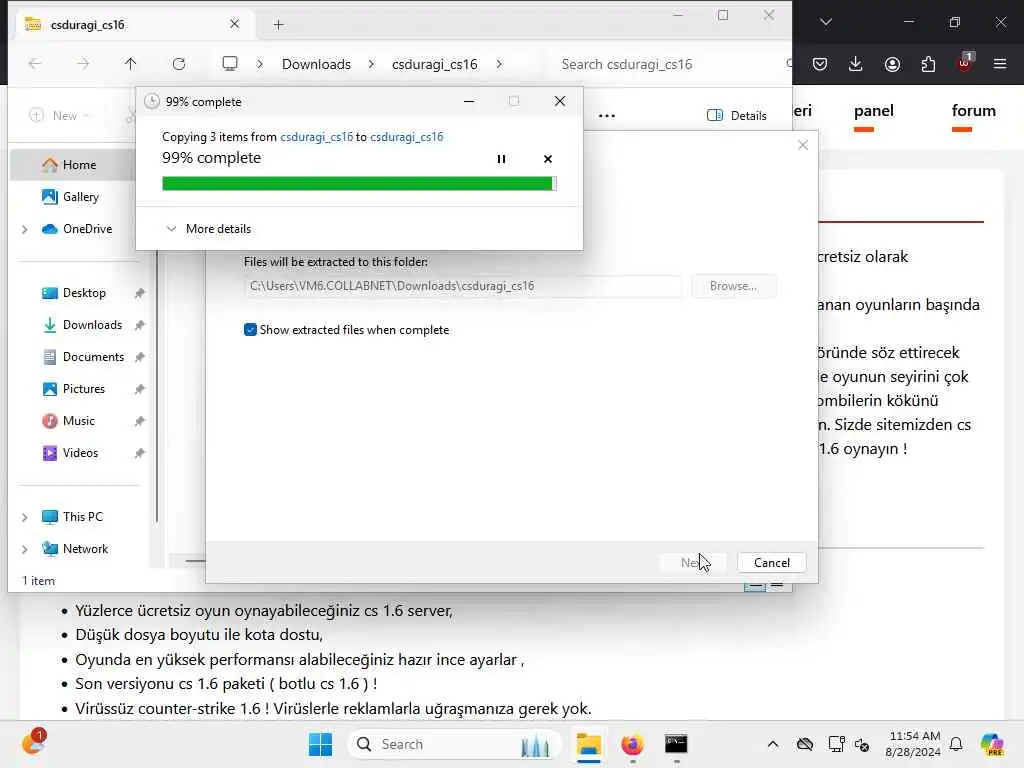1024x768 pixels.
Task: Close the csduragi_cs16 Explorer tab
Action: (234, 24)
